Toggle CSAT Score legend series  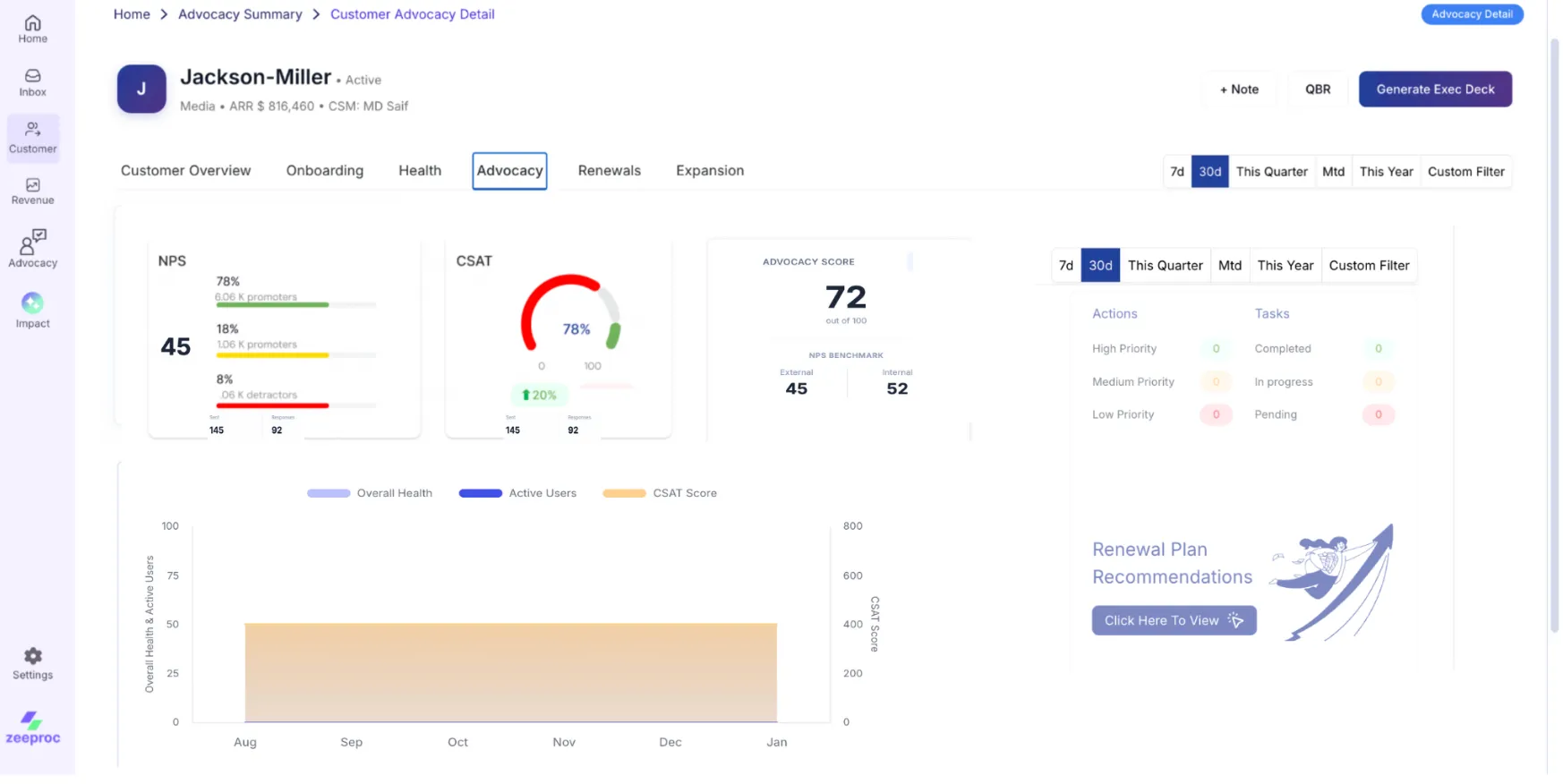click(x=660, y=493)
